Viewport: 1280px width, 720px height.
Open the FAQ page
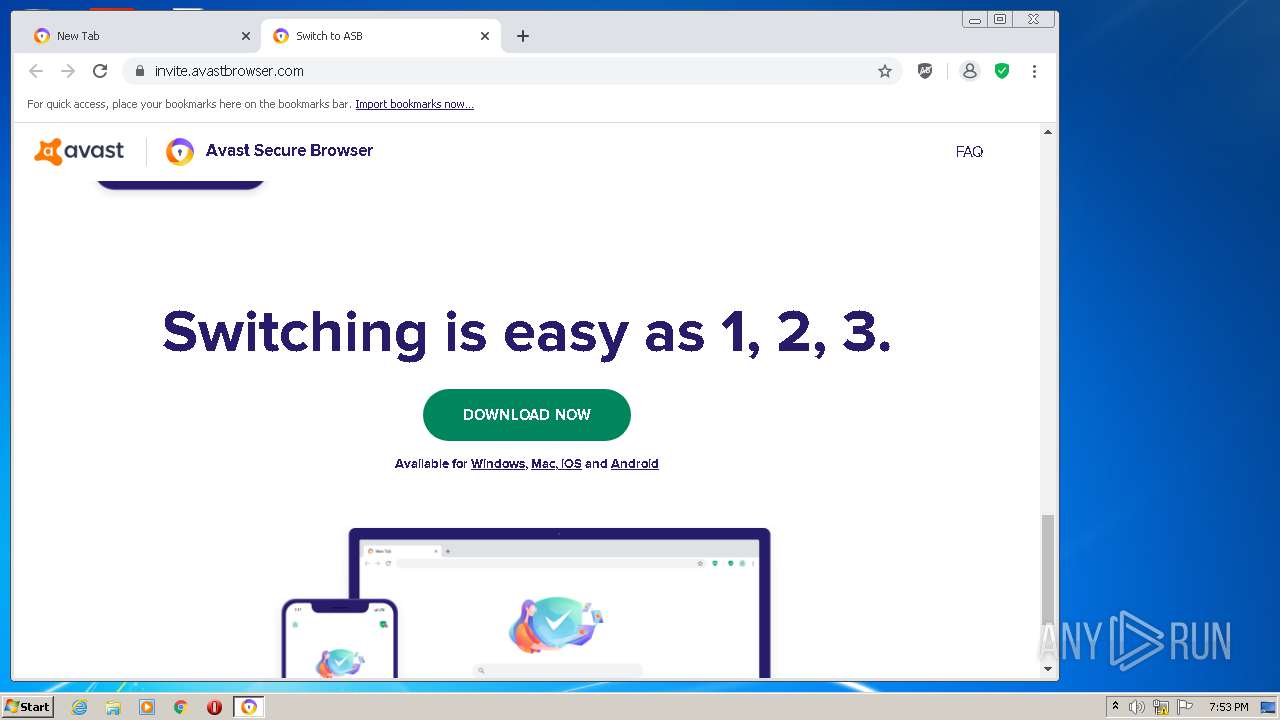969,152
